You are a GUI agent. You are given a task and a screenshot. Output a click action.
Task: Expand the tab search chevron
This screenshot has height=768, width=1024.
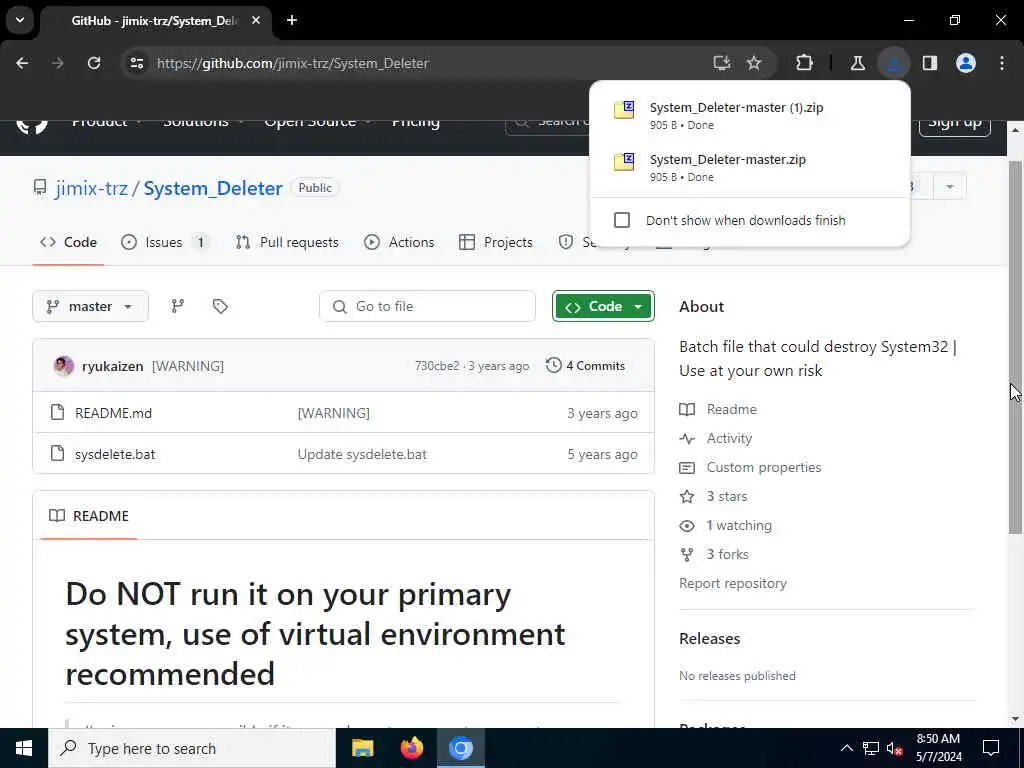tap(20, 20)
